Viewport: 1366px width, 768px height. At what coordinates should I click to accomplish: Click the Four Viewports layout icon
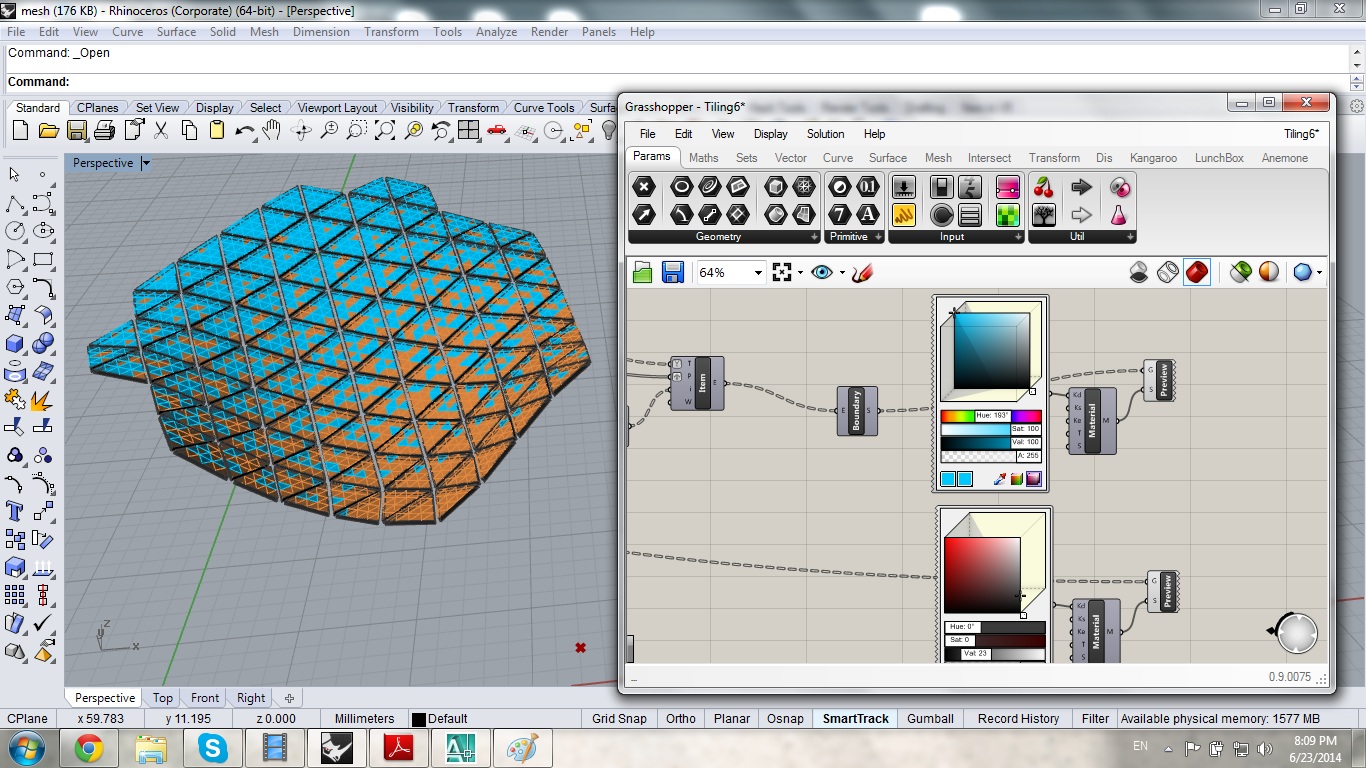tap(468, 130)
